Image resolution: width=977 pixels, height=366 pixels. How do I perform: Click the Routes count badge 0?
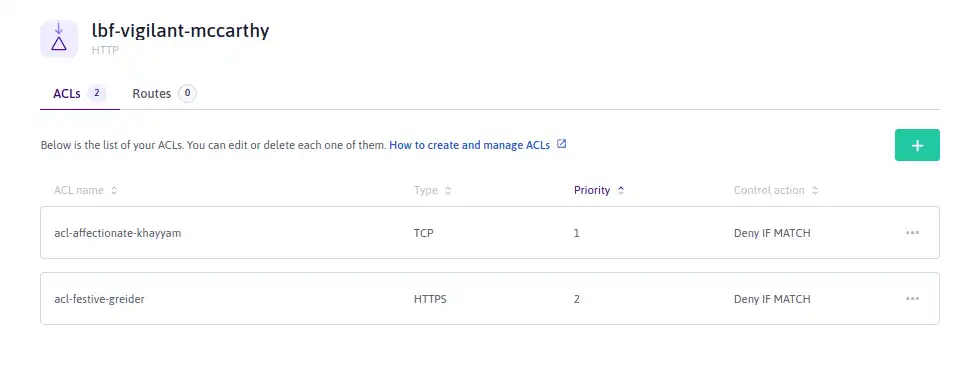point(187,94)
